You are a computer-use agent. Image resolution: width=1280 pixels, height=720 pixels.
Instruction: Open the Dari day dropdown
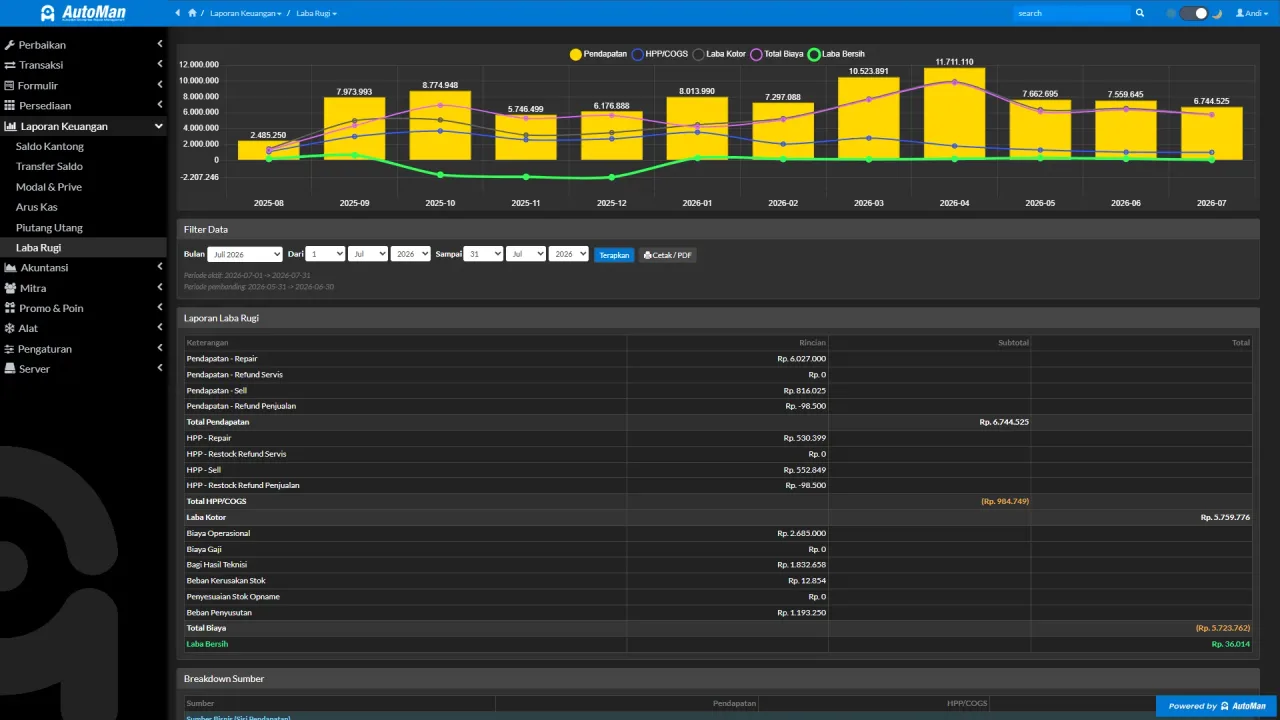click(x=325, y=254)
